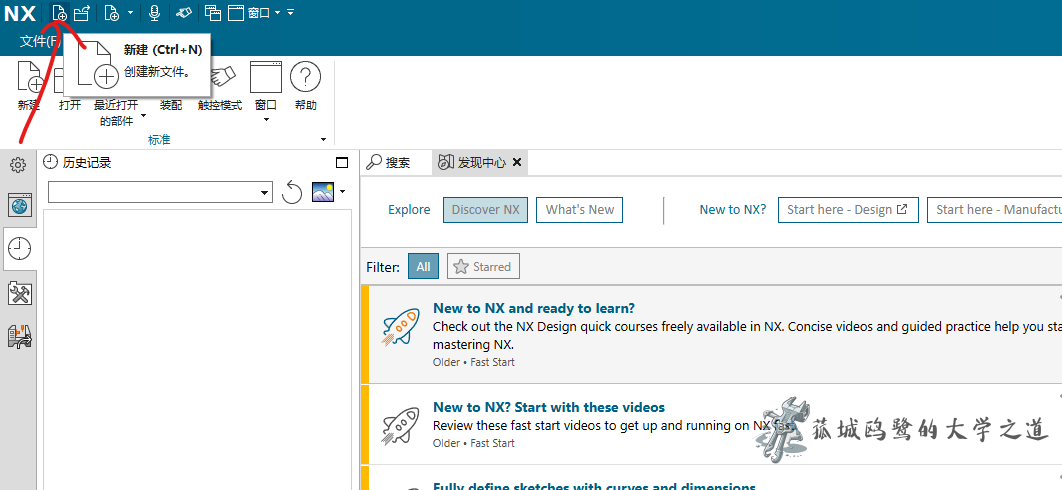Switch to the 搜索 tab

point(388,163)
